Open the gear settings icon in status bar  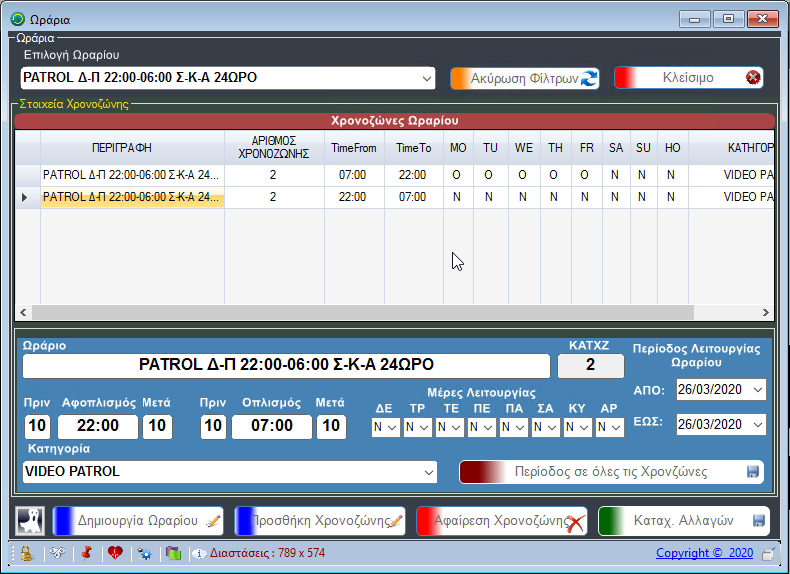click(145, 553)
